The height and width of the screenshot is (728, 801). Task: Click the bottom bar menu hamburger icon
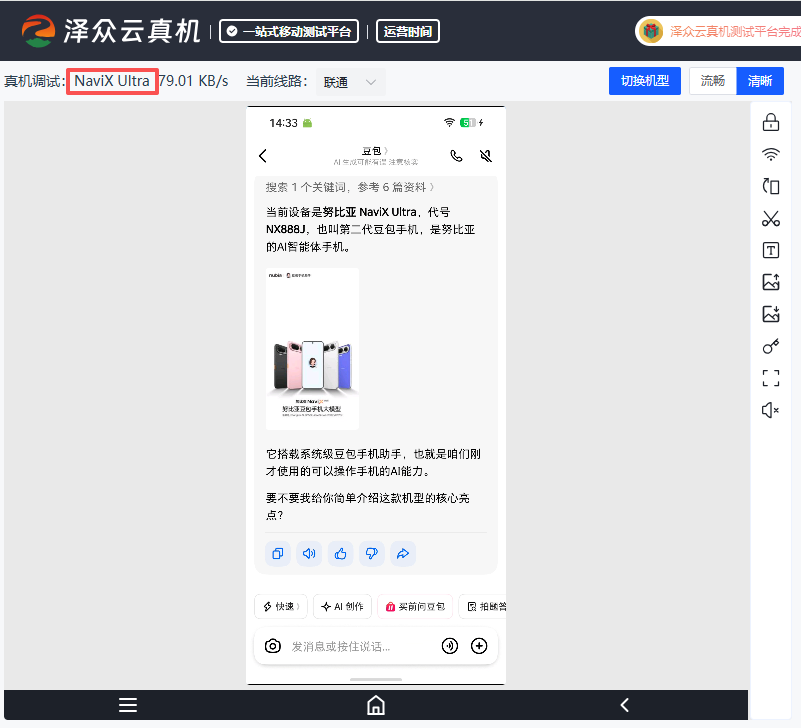128,705
